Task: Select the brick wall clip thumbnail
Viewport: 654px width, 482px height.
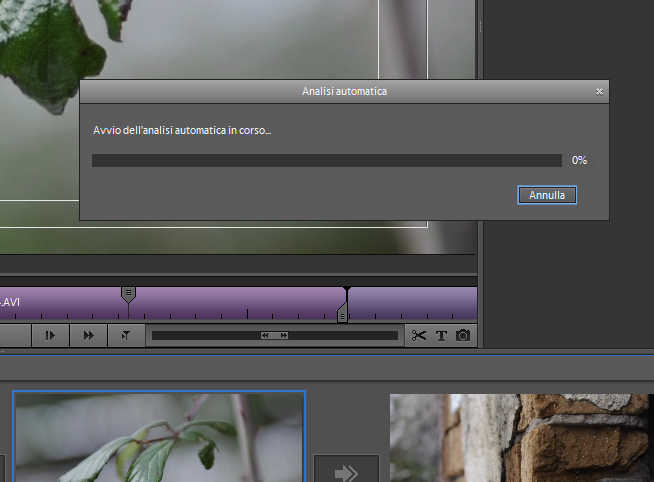Action: point(520,438)
